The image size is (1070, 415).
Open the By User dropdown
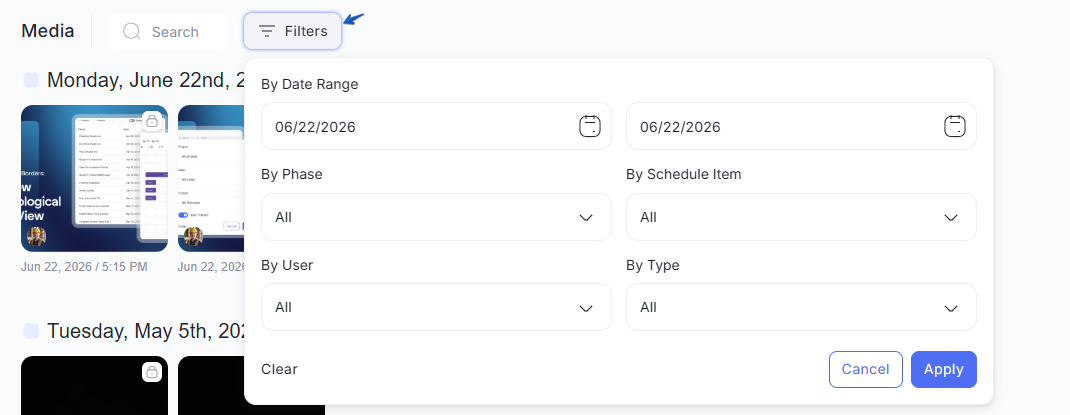tap(436, 307)
